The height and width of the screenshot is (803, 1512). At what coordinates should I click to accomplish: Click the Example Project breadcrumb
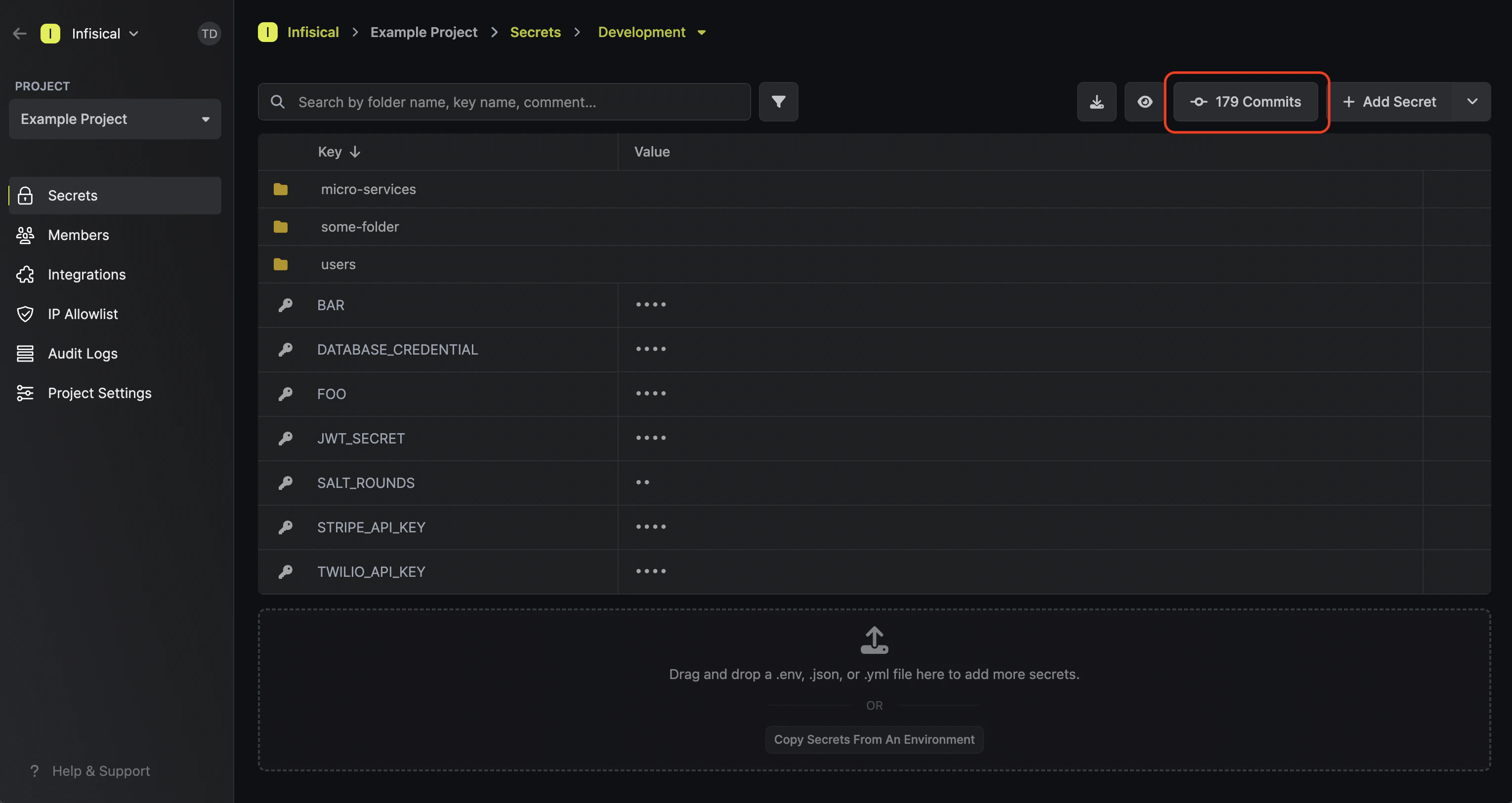click(x=424, y=32)
